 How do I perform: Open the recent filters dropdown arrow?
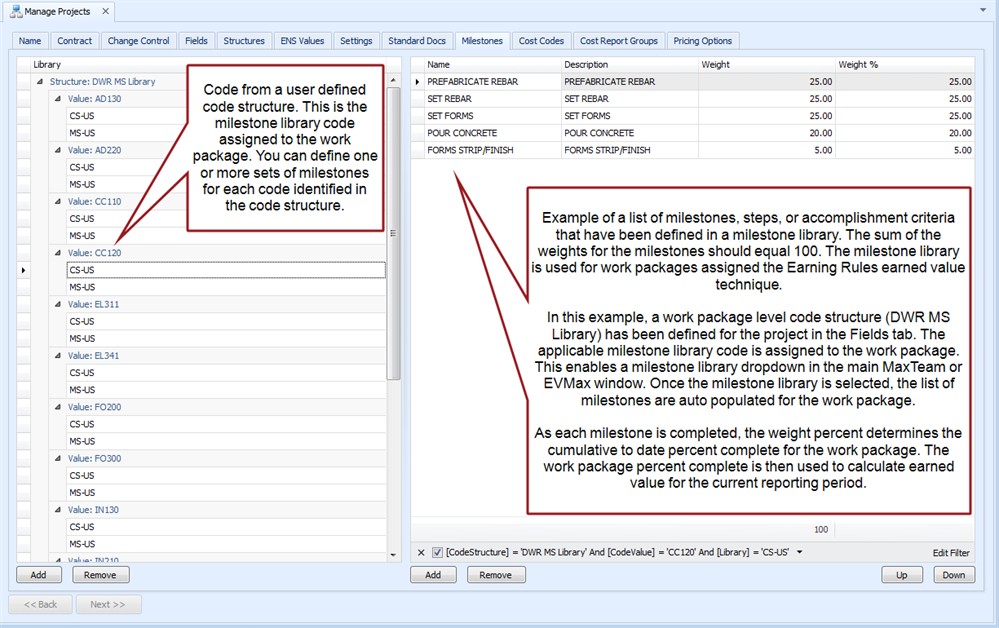(799, 552)
